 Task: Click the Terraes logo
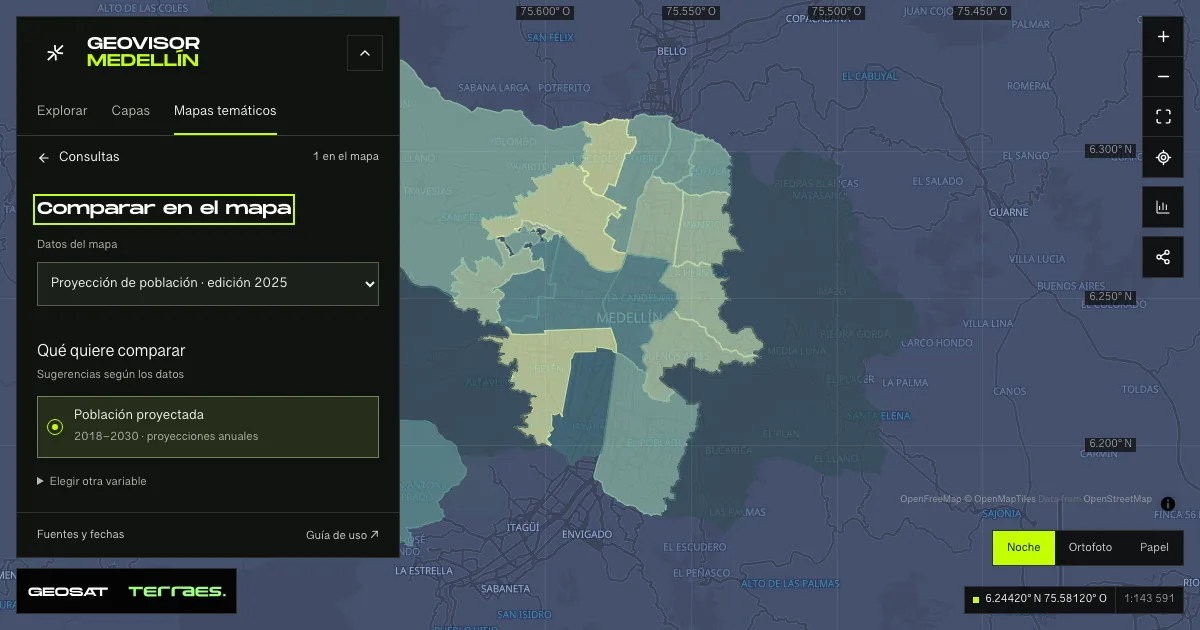coord(177,592)
